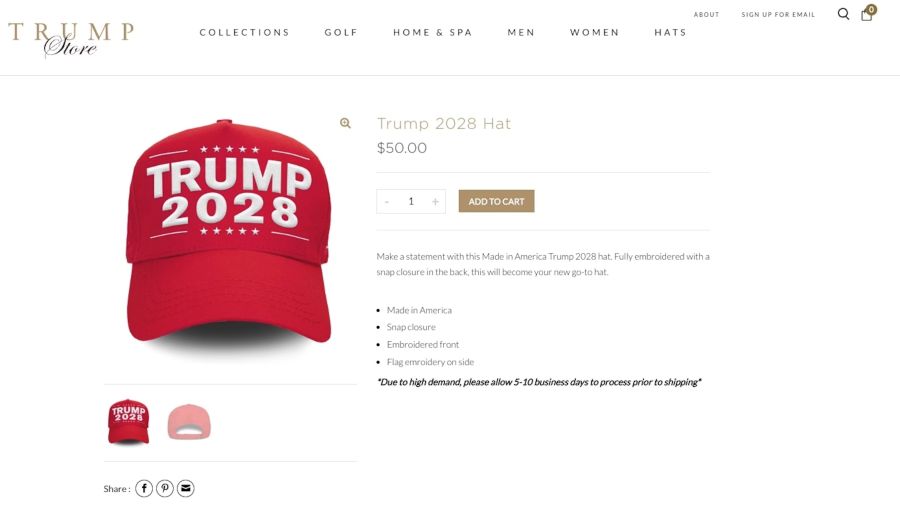
Task: Open the Men menu
Action: 521,32
